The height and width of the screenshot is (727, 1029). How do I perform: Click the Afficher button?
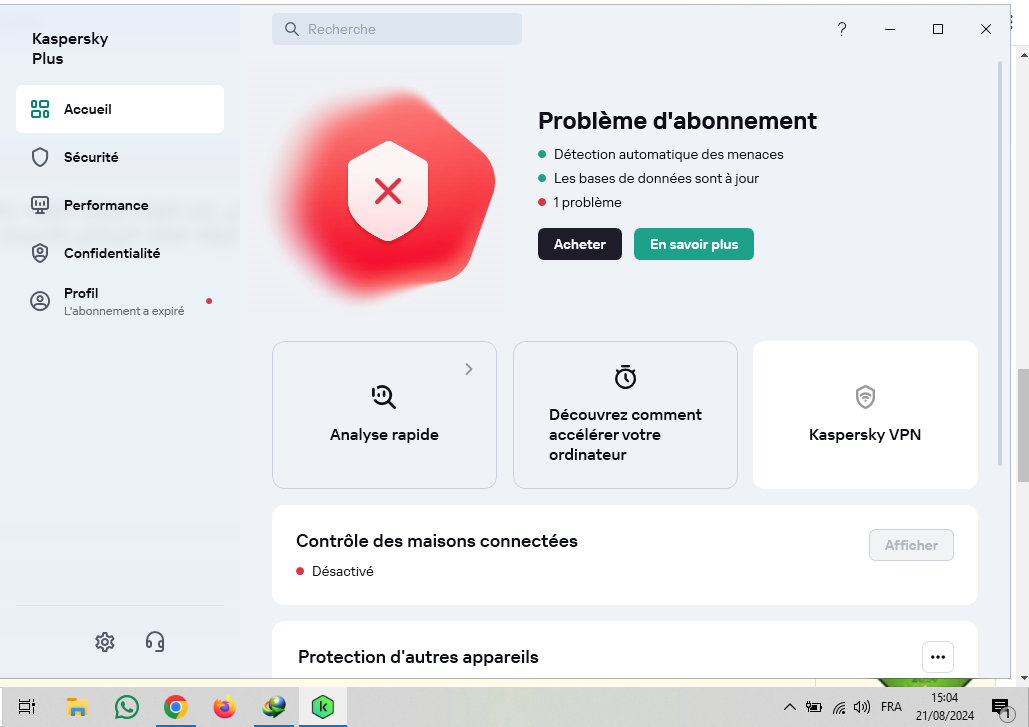(x=911, y=545)
